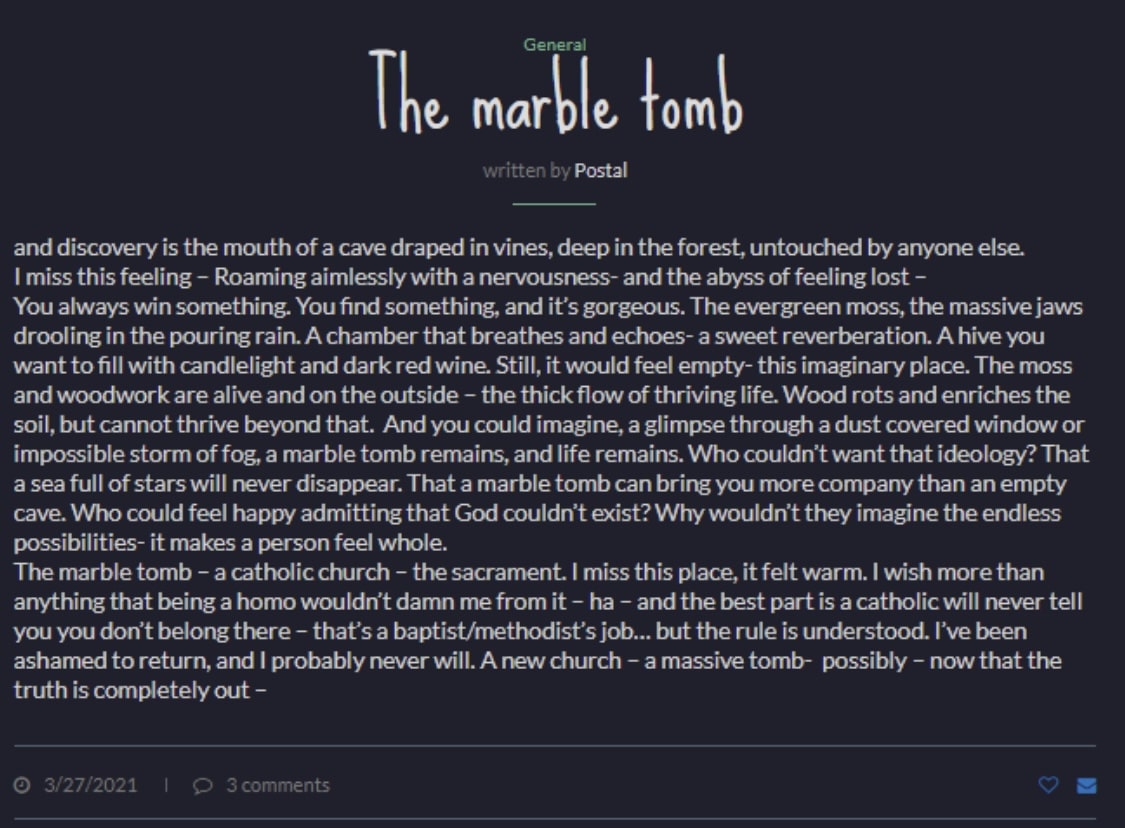Click the envelope share icon
The height and width of the screenshot is (828, 1125).
point(1086,785)
